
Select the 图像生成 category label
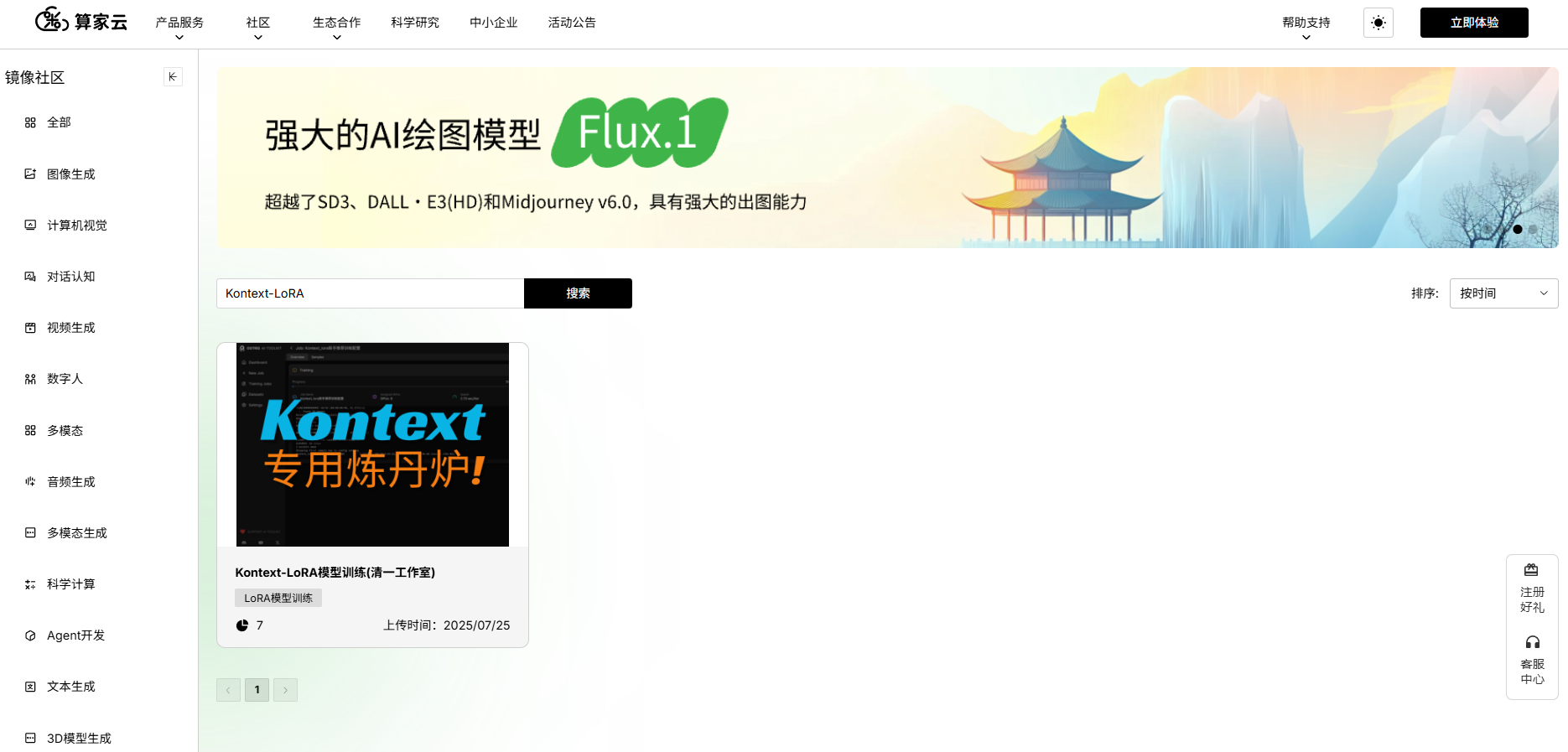click(x=71, y=174)
